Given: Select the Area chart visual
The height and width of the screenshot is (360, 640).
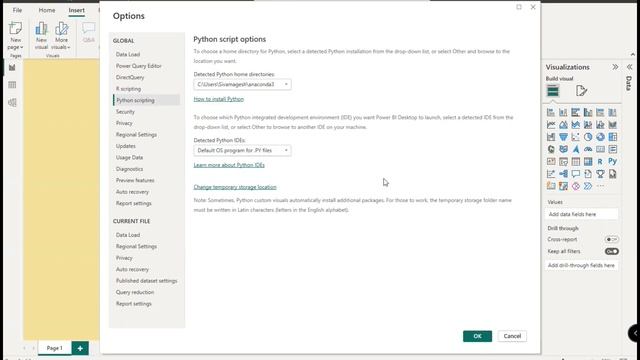Looking at the screenshot, I should point(563,124).
